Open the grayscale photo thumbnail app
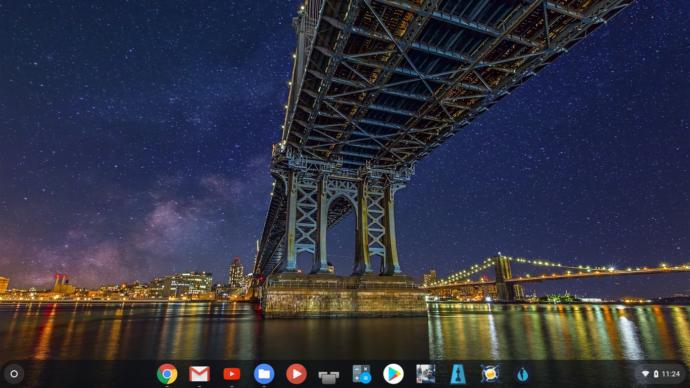Screen dimensions: 690x388 click(426, 374)
